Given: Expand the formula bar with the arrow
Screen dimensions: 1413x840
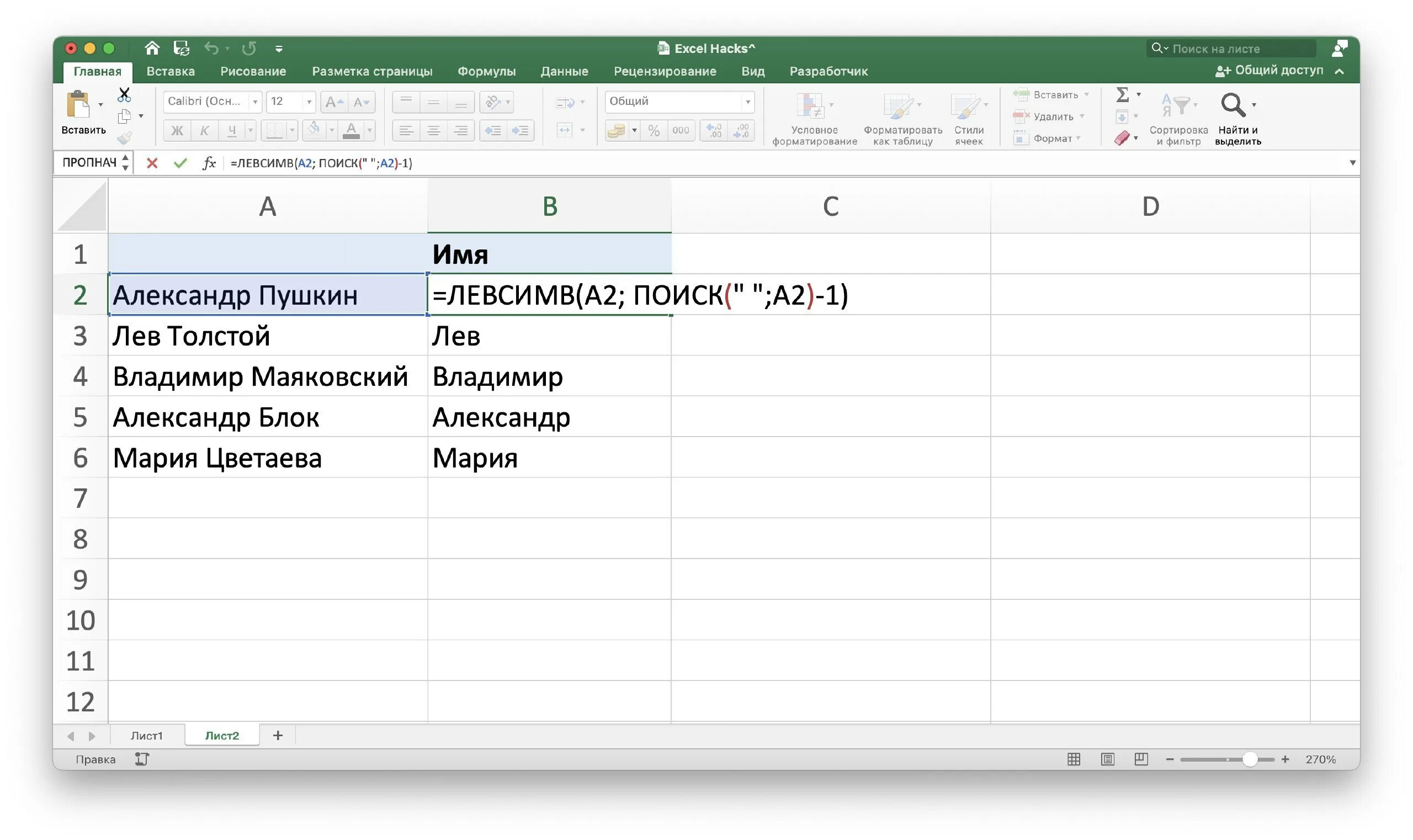Looking at the screenshot, I should click(1352, 163).
